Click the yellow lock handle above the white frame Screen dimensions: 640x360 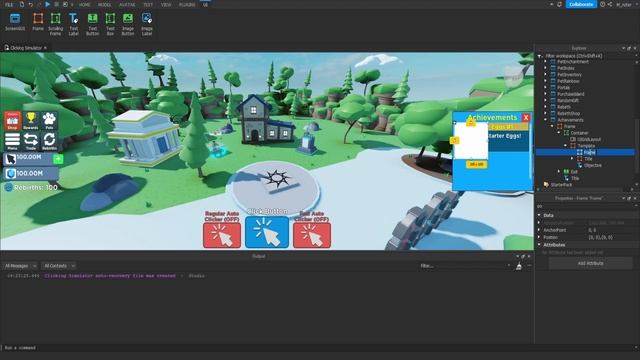471,122
